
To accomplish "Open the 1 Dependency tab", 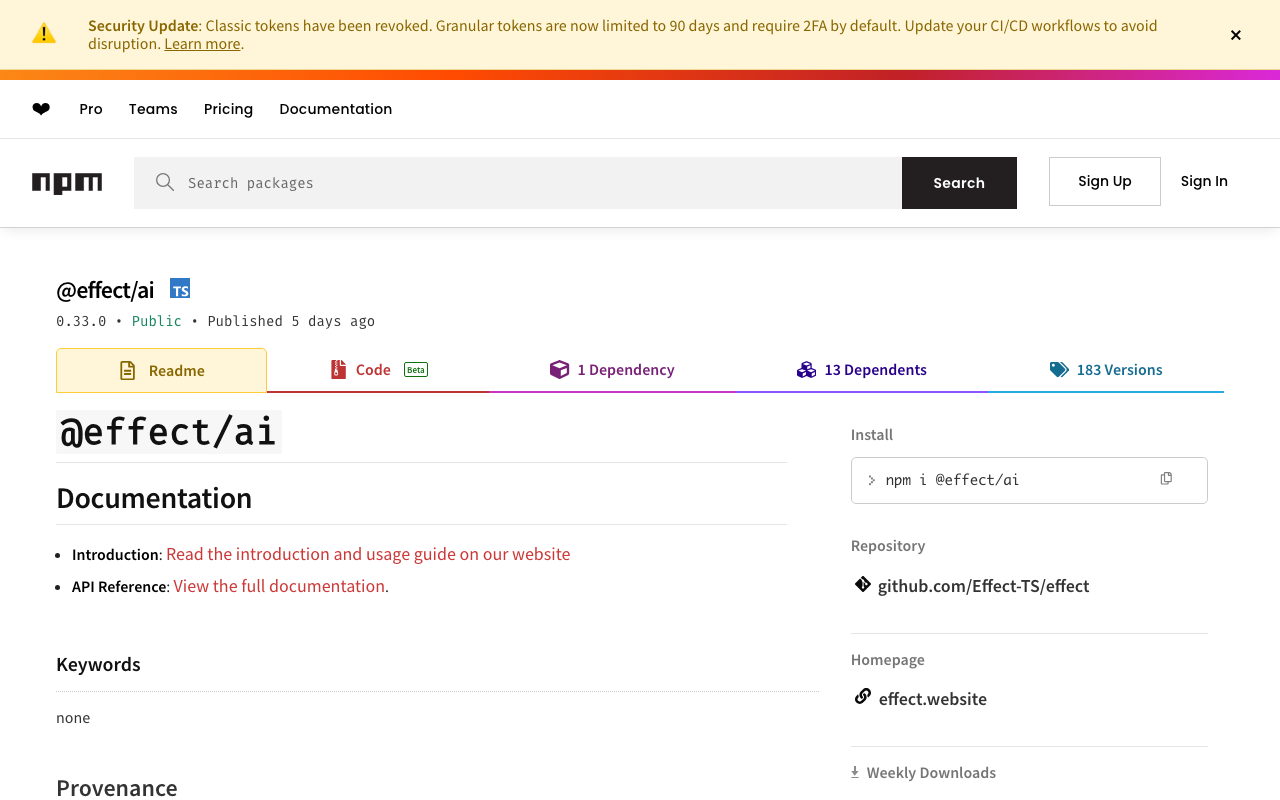I will (x=612, y=370).
